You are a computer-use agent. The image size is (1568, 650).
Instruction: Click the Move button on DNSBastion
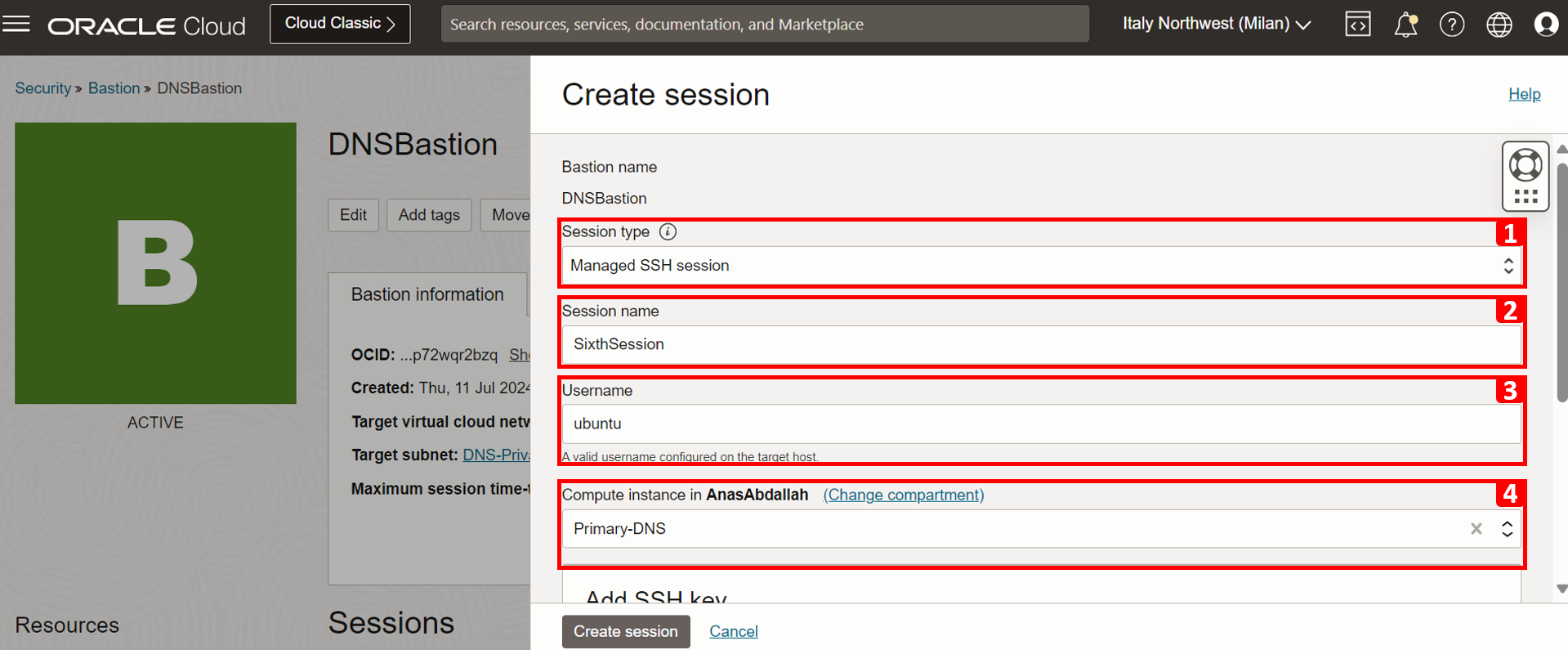pos(507,215)
